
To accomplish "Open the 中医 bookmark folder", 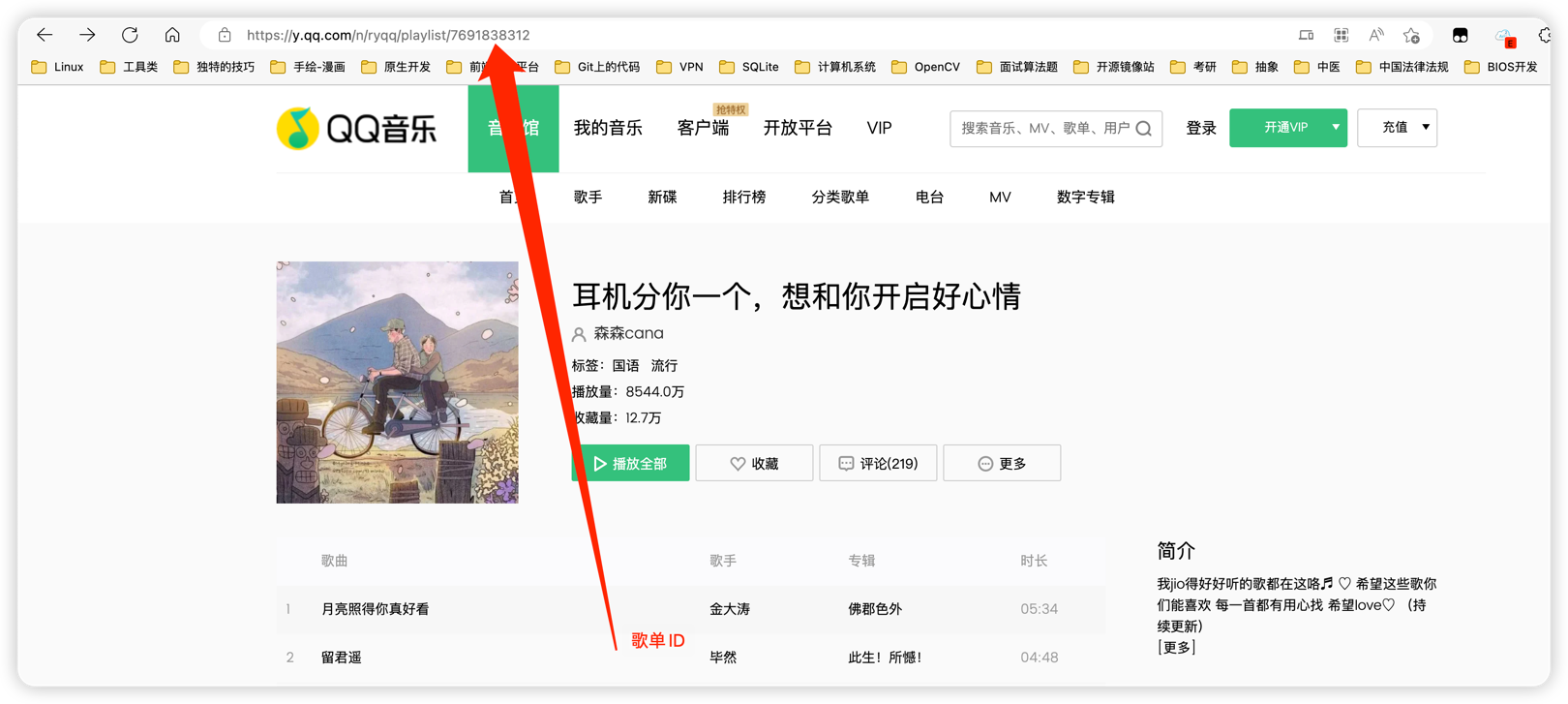I will pos(1316,67).
